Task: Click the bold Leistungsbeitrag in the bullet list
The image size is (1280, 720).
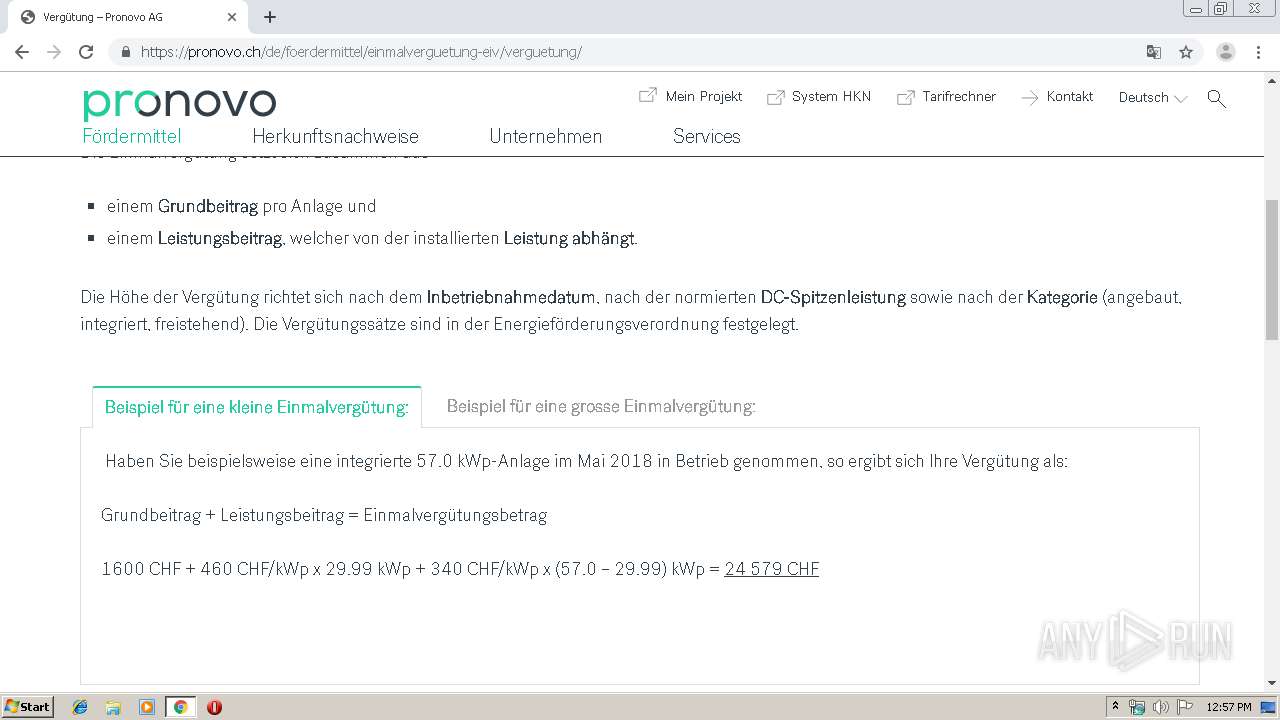Action: [x=220, y=239]
